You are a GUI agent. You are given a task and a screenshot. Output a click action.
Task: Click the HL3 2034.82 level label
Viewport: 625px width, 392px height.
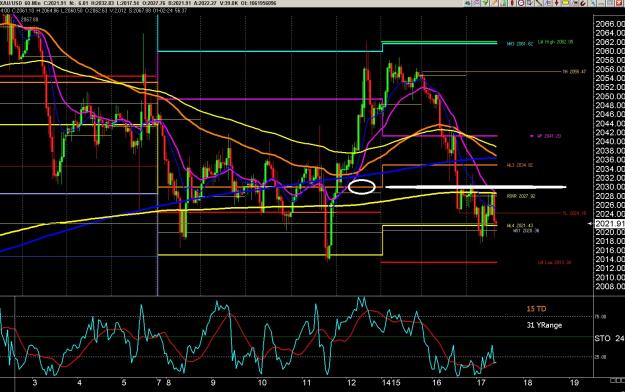point(520,165)
